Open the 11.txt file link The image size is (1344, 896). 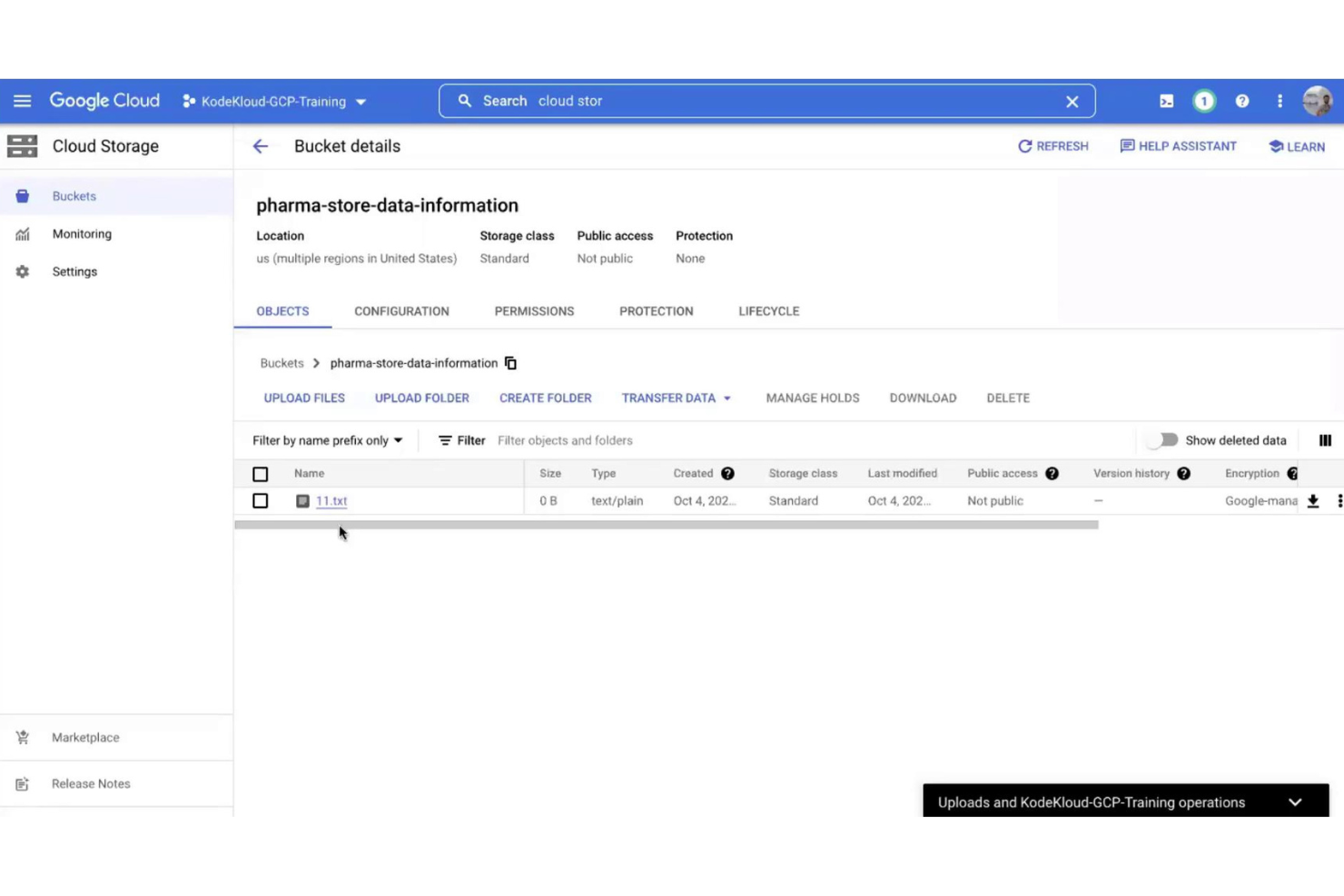331,500
